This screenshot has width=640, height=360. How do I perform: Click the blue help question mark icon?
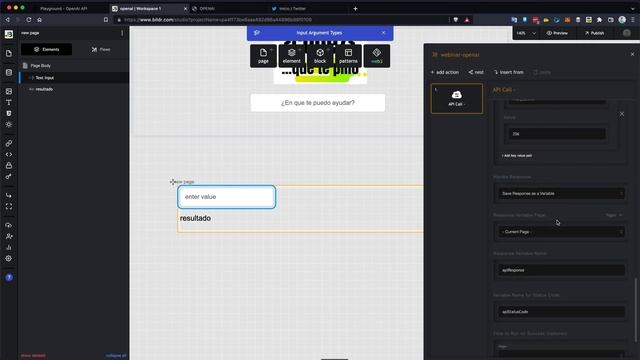pos(9,278)
